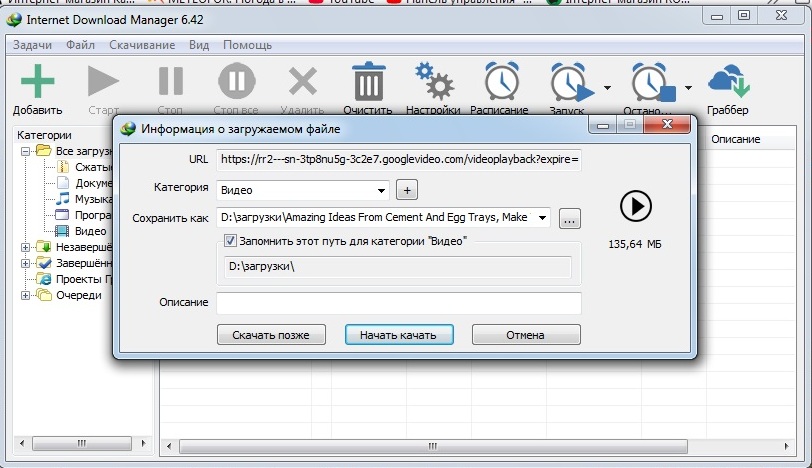The width and height of the screenshot is (812, 468).
Task: Click IDM logo icon in main title bar
Action: (14, 20)
